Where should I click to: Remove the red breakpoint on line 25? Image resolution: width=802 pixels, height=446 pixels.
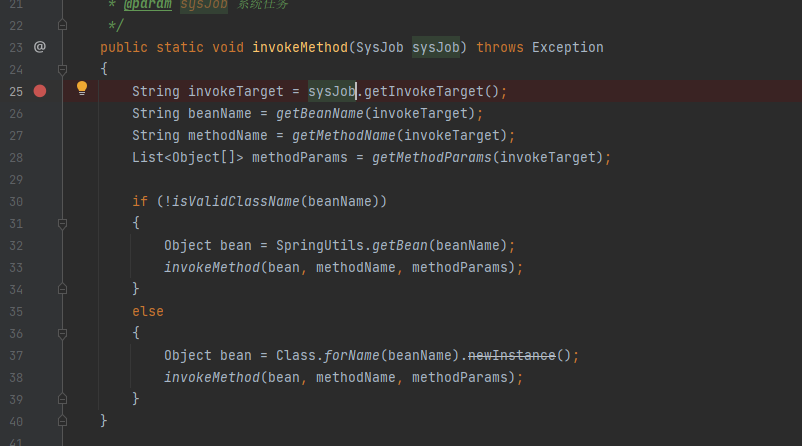40,91
